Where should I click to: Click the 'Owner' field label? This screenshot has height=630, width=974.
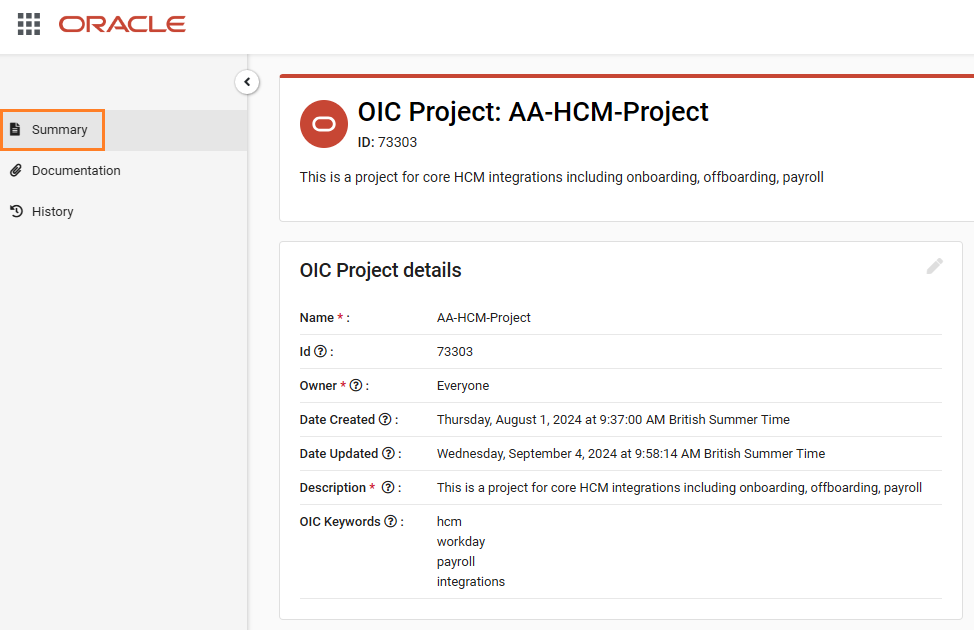[318, 386]
